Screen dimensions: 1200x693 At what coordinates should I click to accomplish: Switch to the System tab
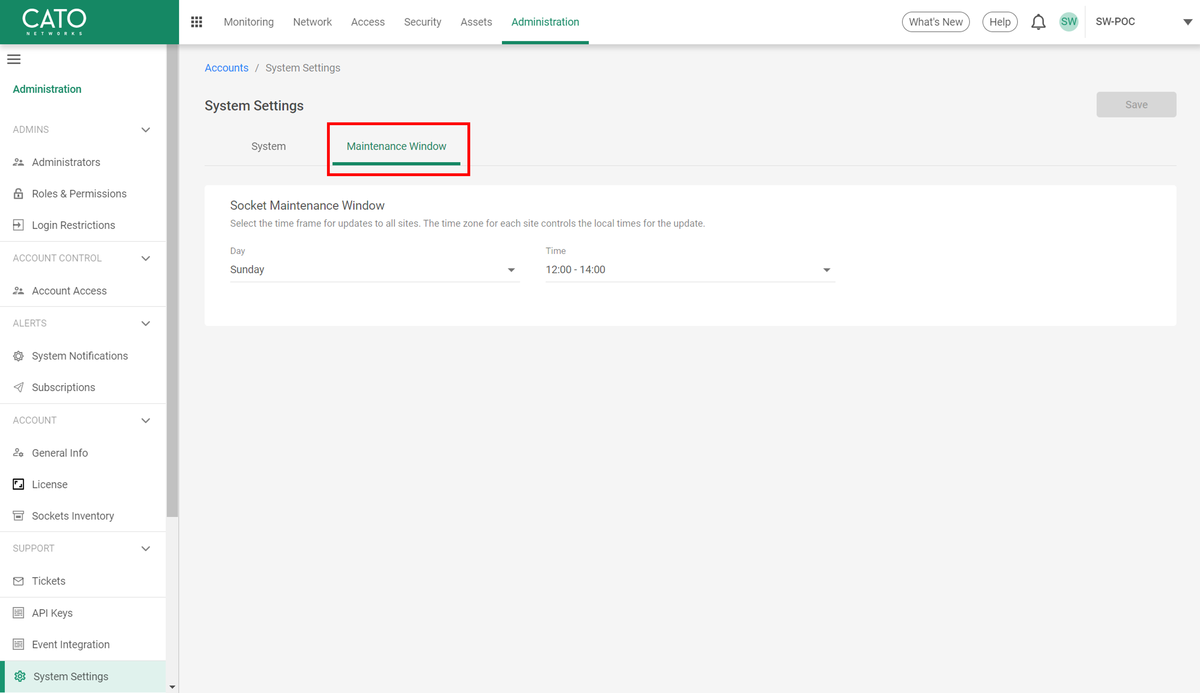(x=268, y=146)
